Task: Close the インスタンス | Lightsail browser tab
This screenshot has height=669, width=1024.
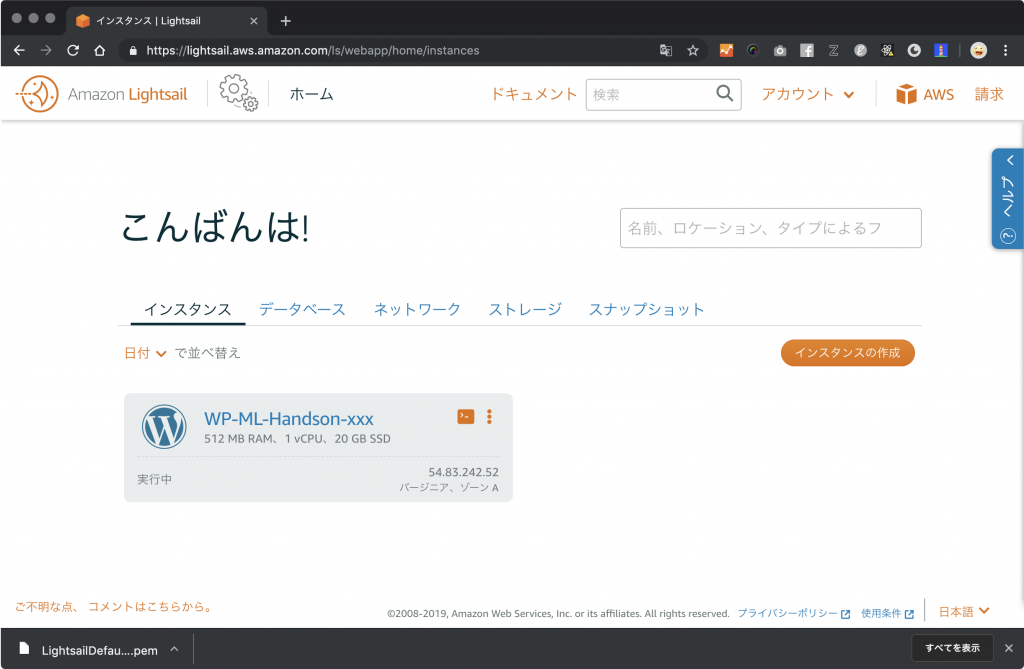Action: 254,21
